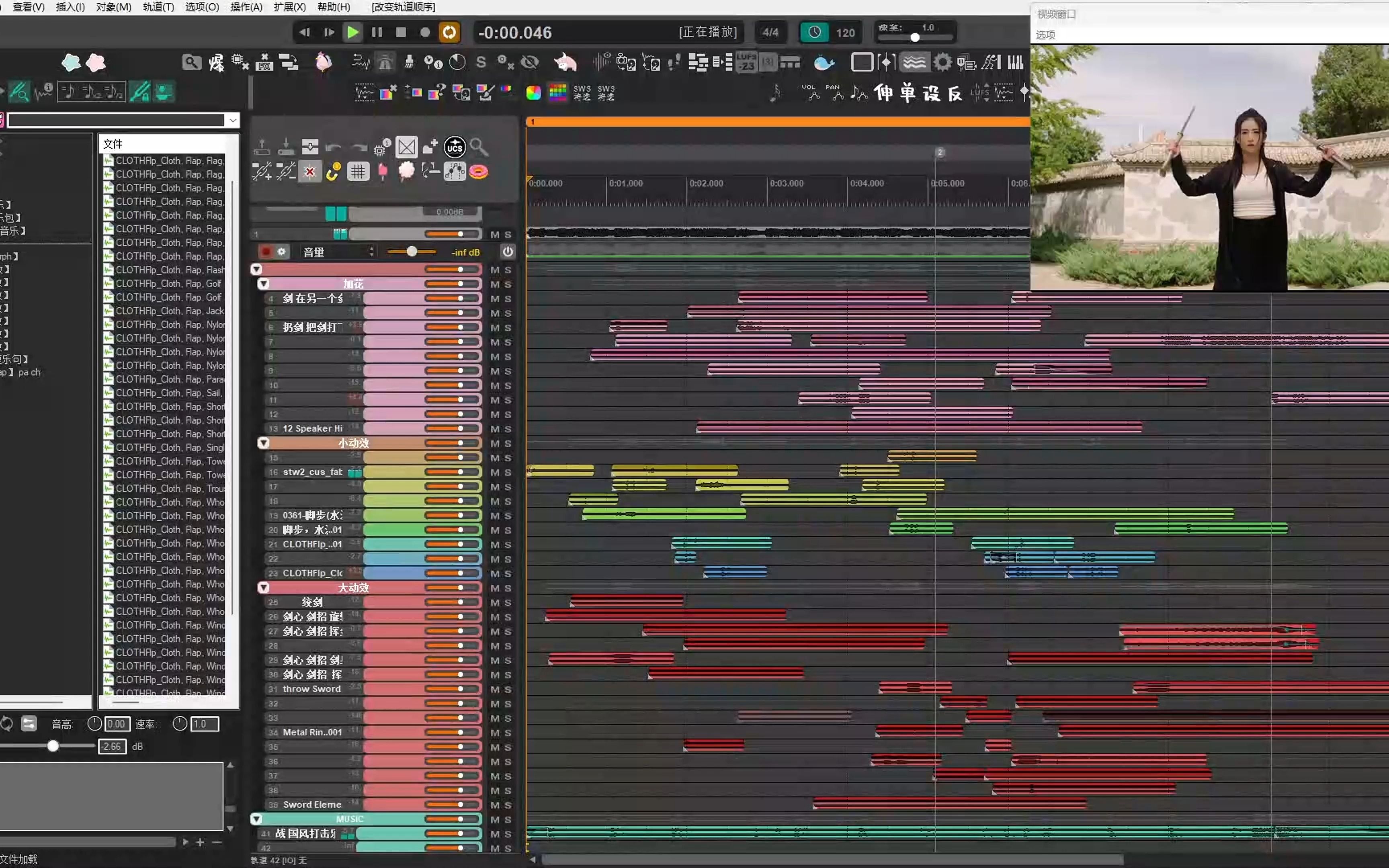The image size is (1389, 868).
Task: Collapse the MUSIC folder track
Action: click(x=256, y=819)
